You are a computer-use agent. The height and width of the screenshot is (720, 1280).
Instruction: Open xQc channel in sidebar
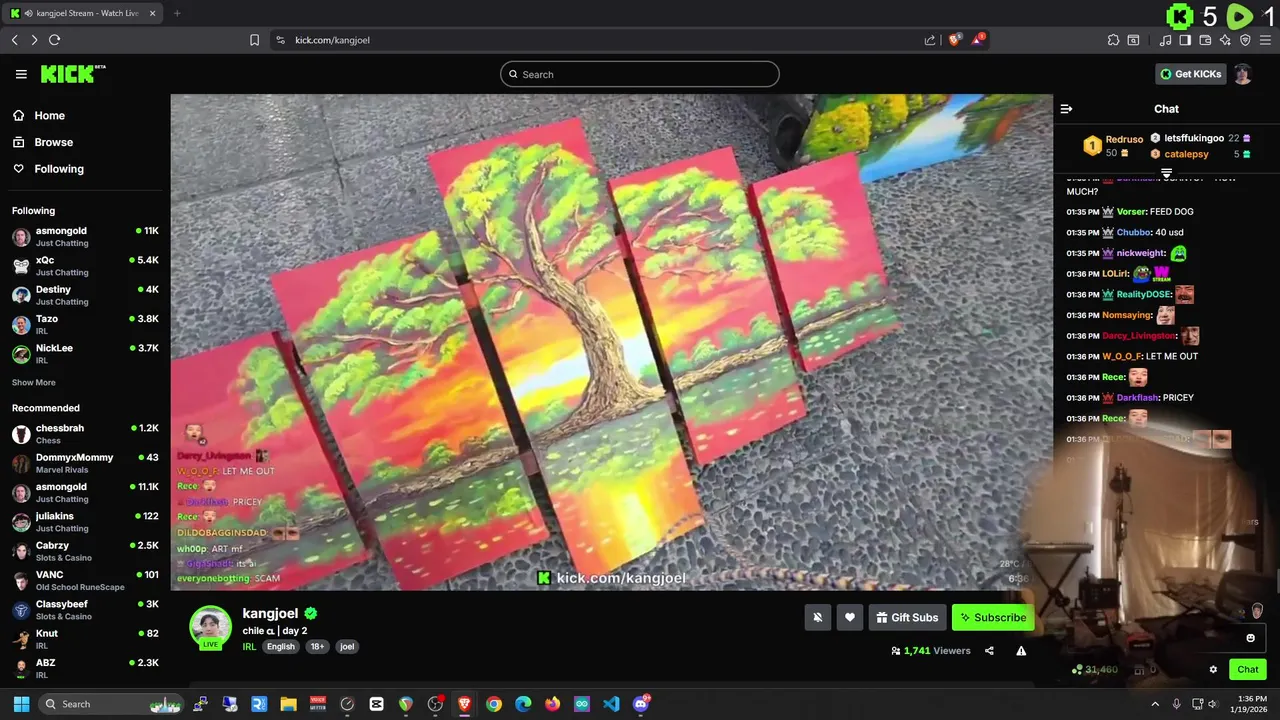pos(85,266)
